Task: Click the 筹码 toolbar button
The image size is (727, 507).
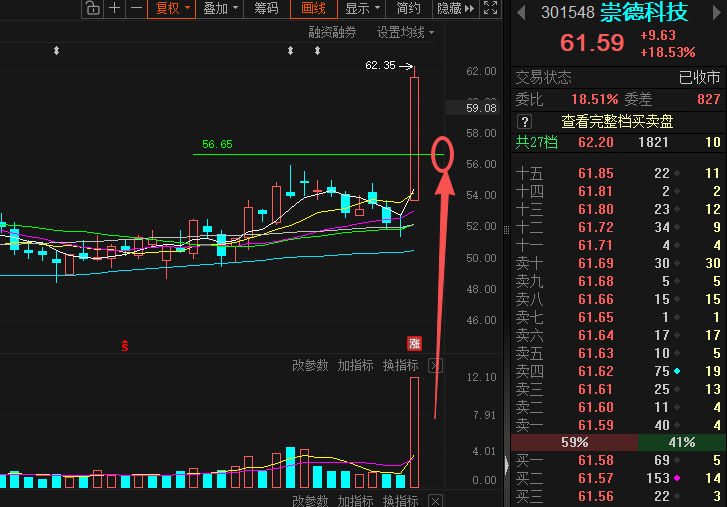Action: (267, 8)
